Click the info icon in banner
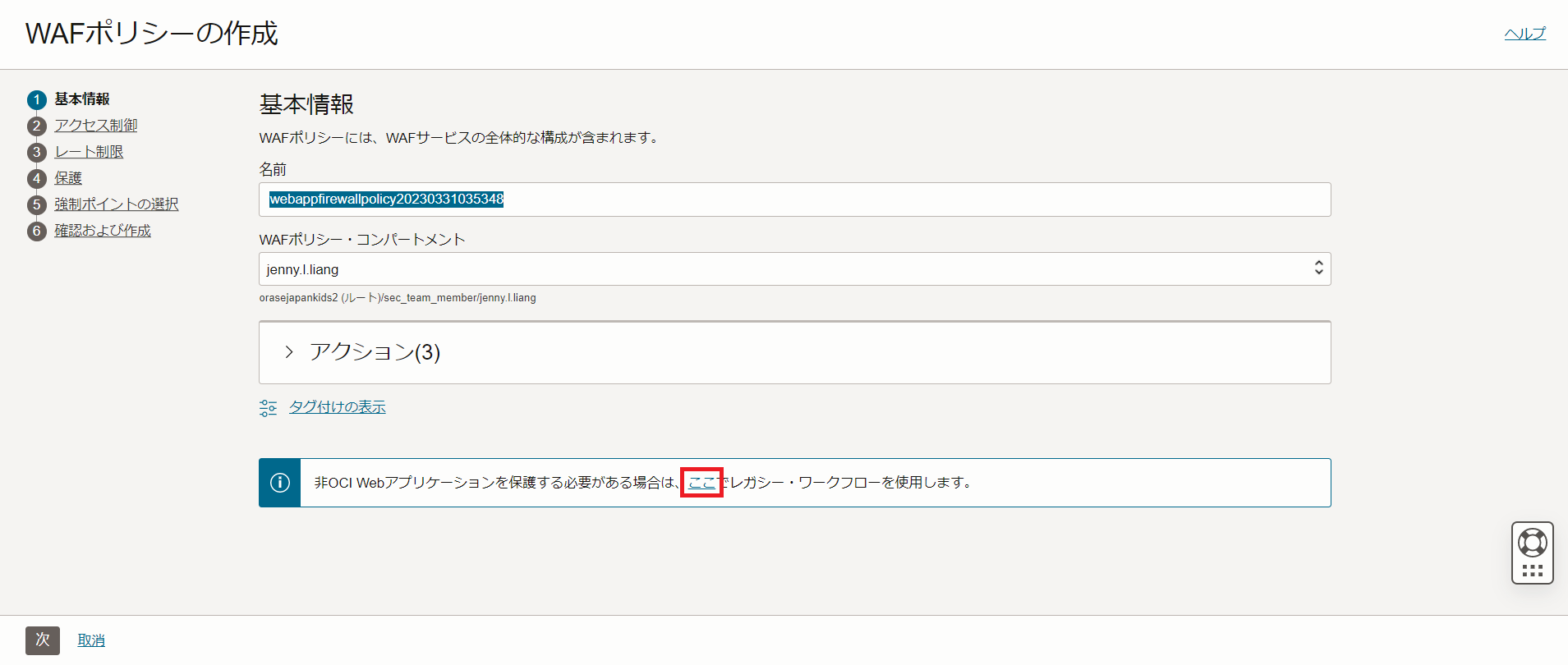Screen dimensions: 1568x665 pyautogui.click(x=280, y=483)
